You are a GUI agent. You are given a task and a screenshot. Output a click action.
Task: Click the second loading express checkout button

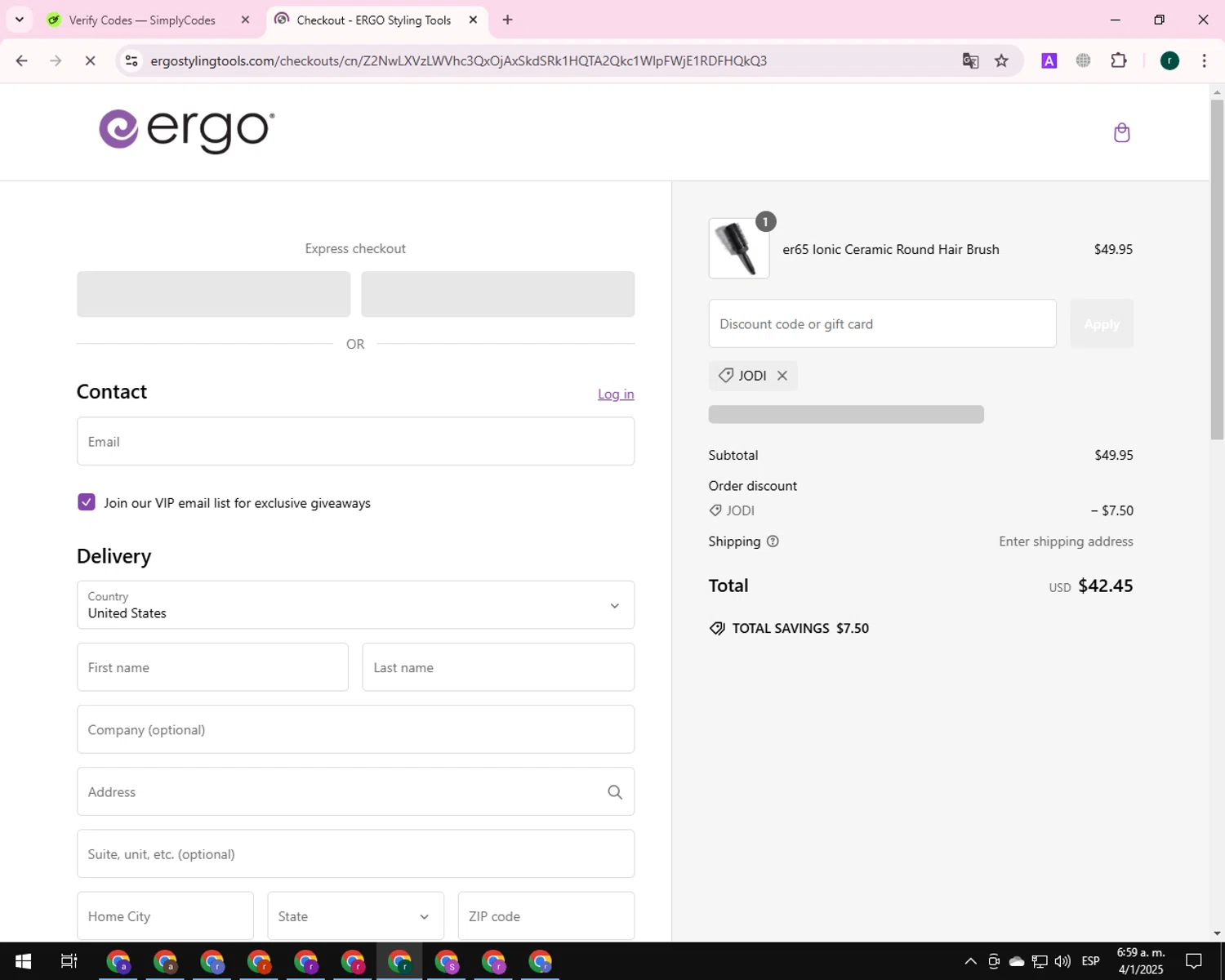(498, 294)
